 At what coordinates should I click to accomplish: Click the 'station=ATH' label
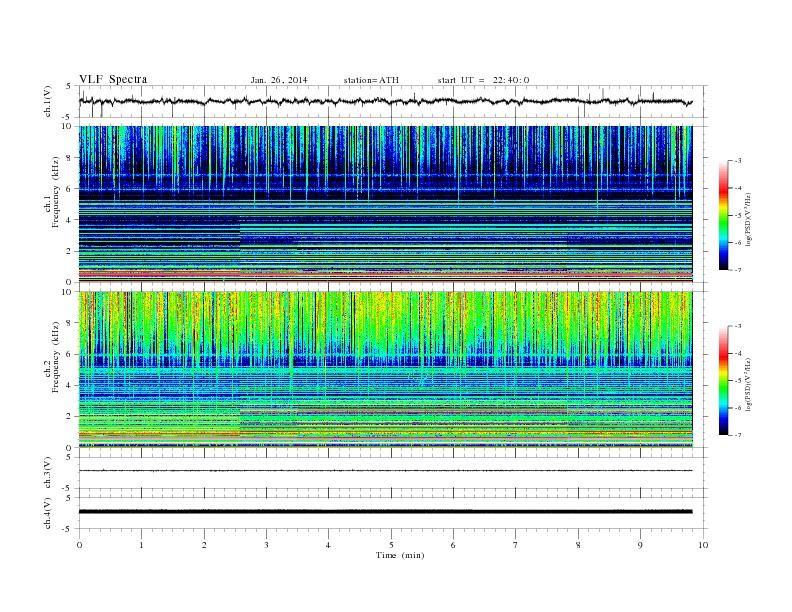[371, 80]
